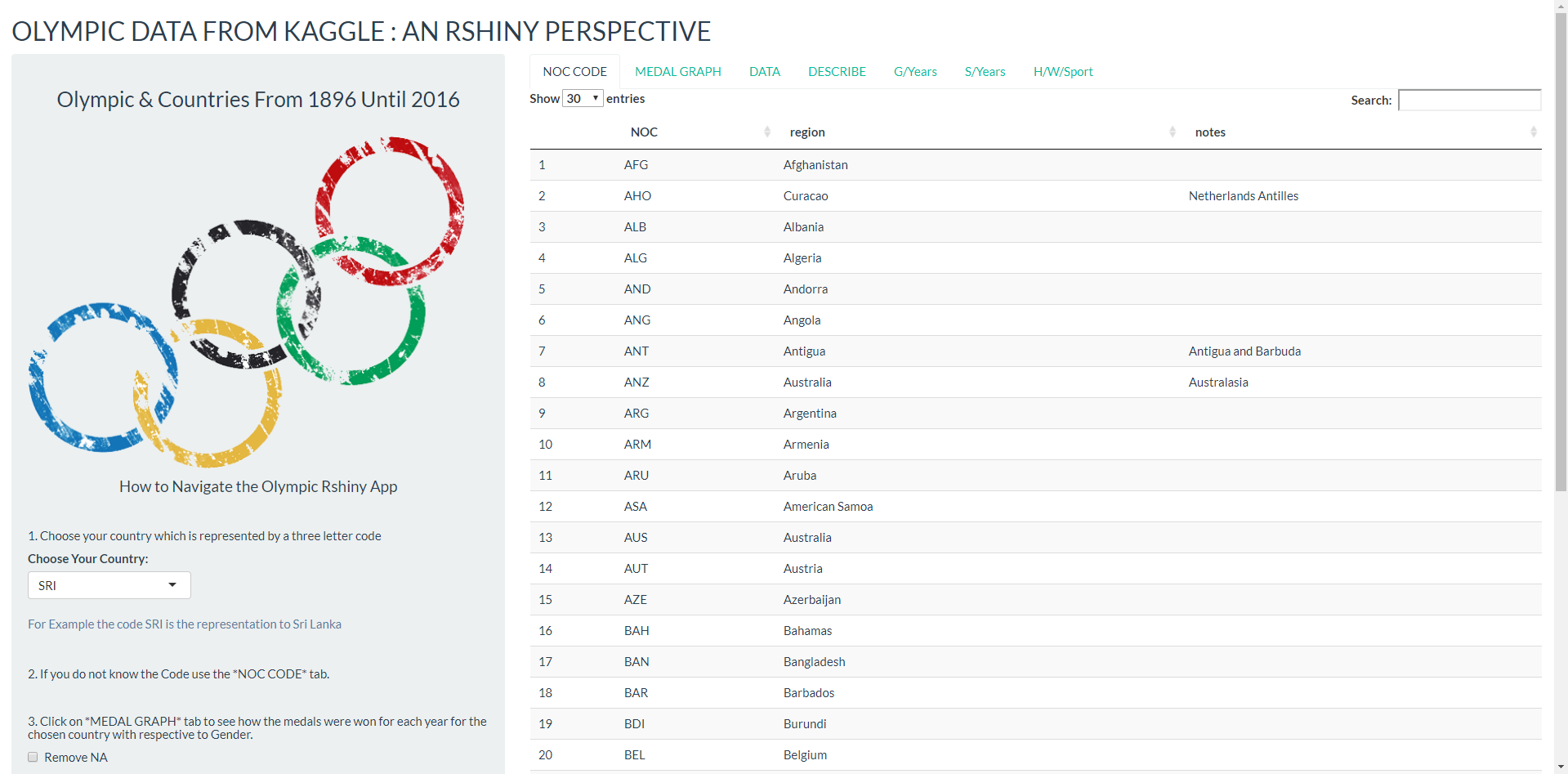Open the Show entries count dropdown
1568x774 pixels.
[583, 98]
